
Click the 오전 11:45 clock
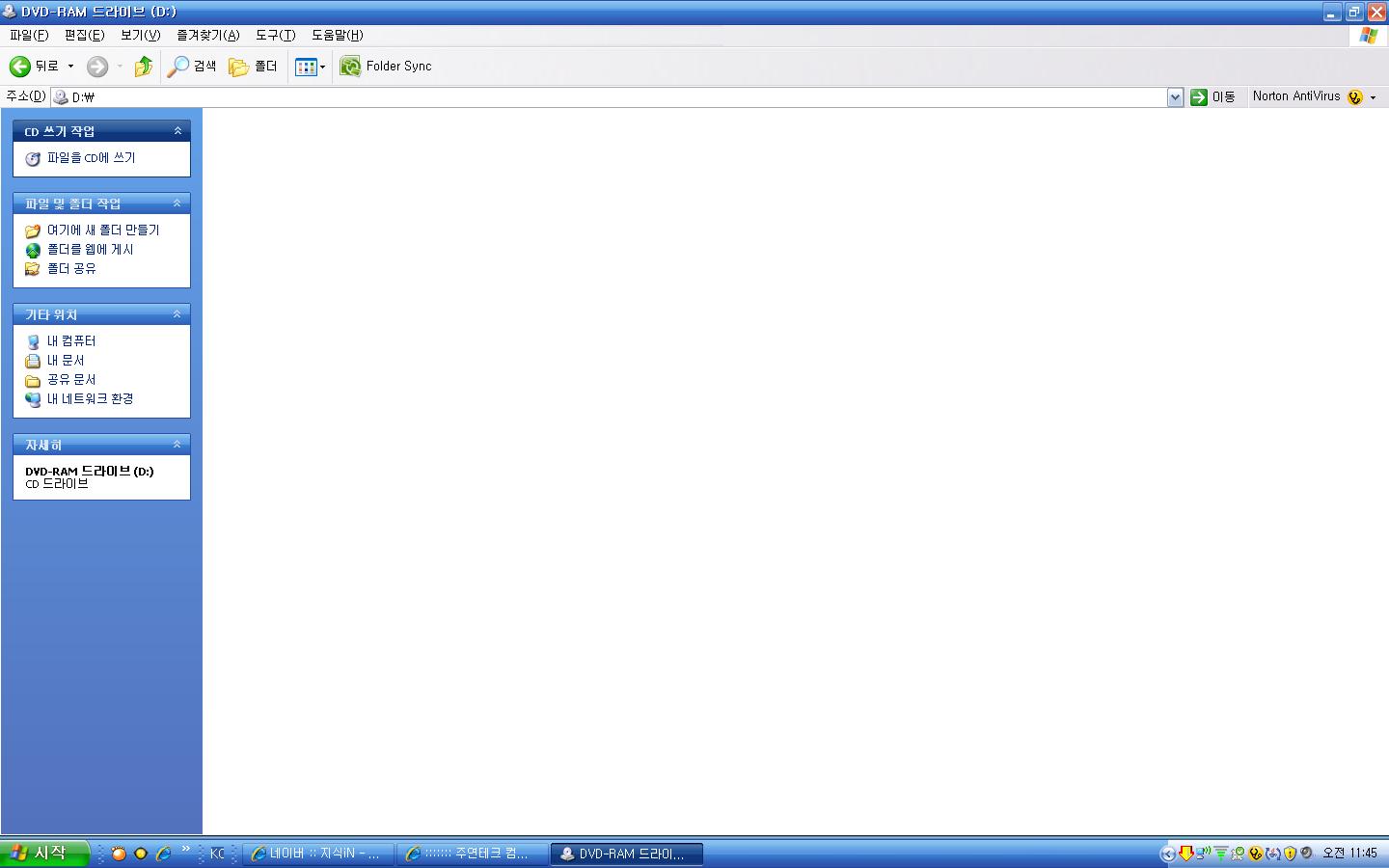(1349, 854)
